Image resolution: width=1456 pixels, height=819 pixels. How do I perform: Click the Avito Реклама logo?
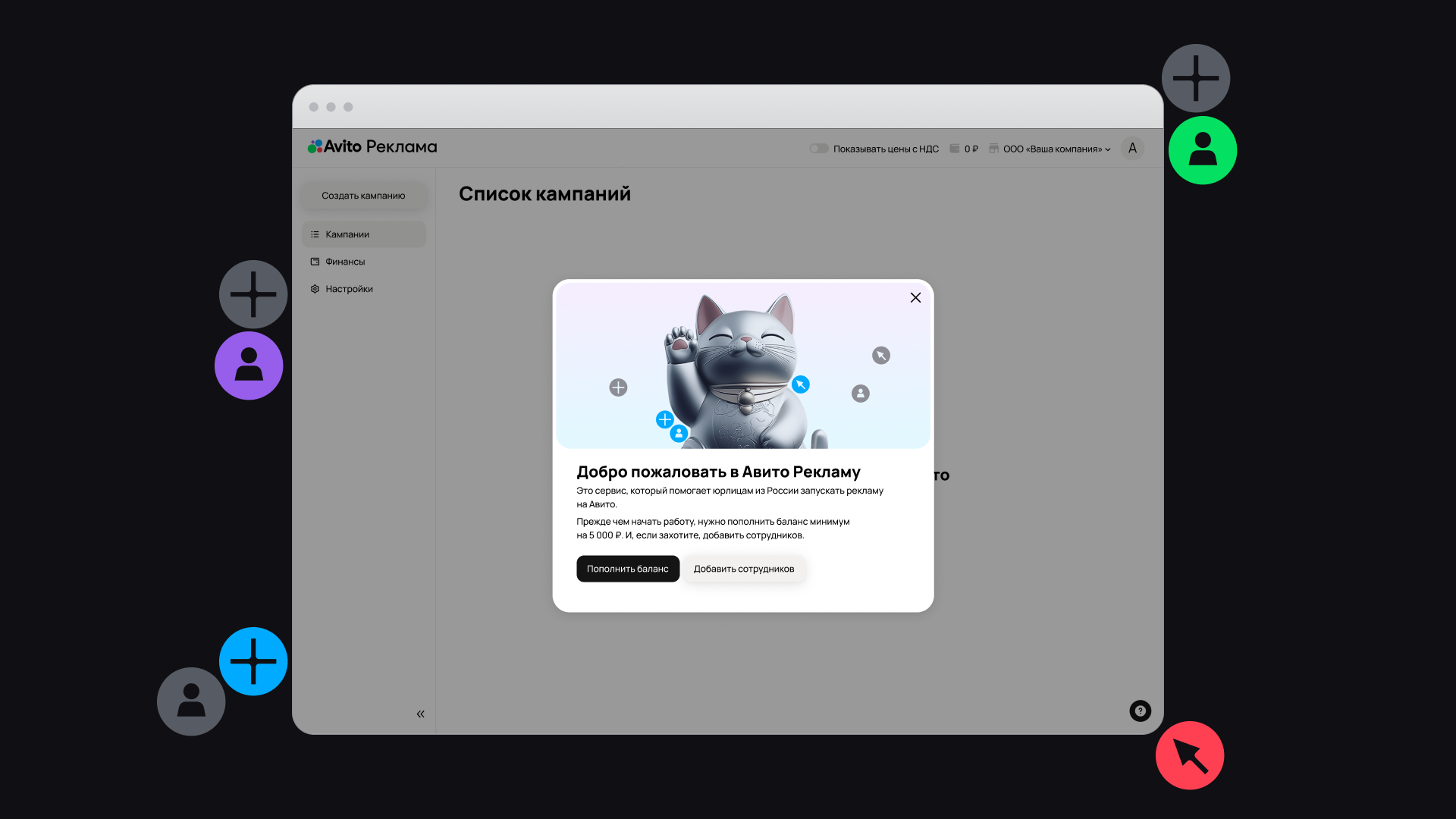click(x=372, y=146)
